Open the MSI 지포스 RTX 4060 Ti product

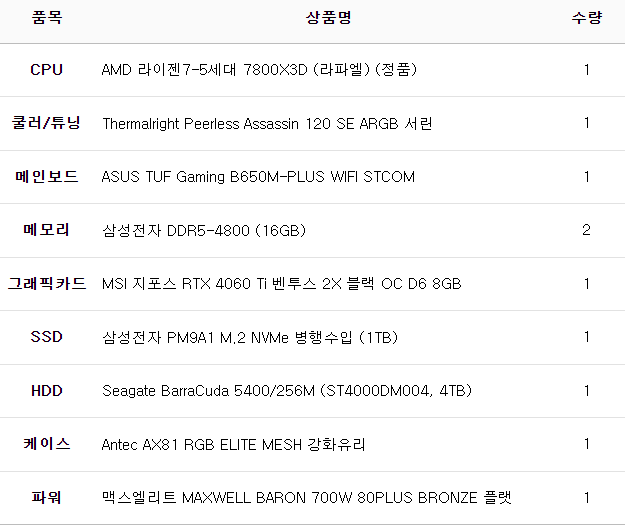281,284
